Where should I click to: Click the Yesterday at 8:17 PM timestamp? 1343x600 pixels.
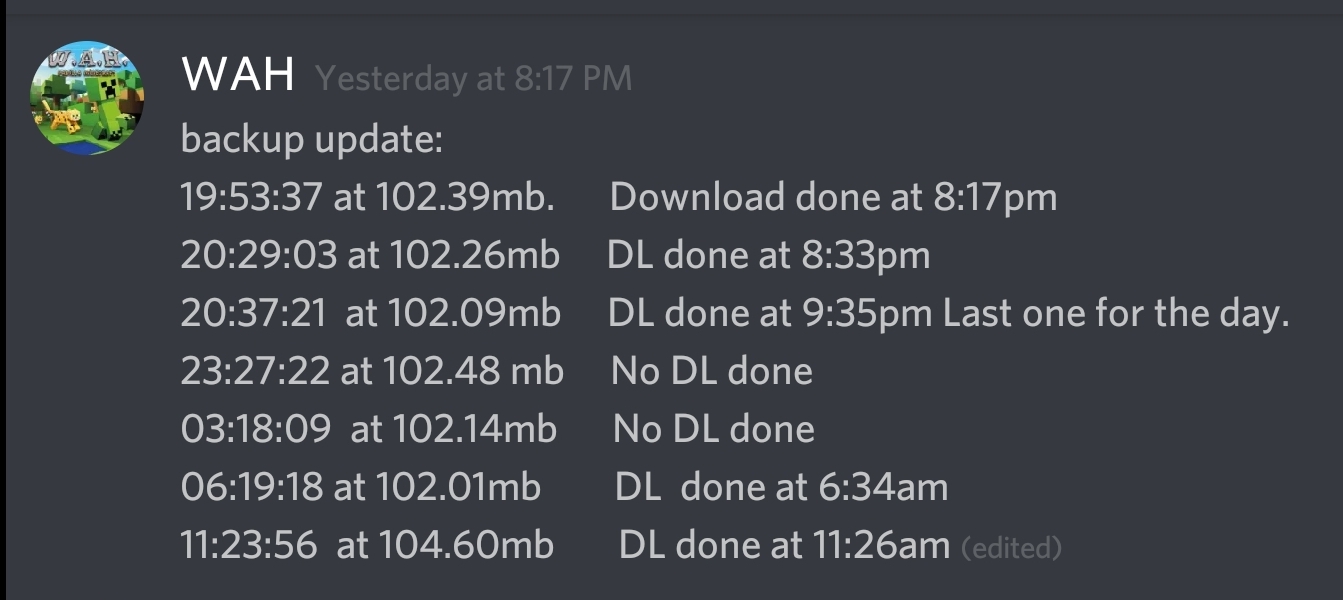coord(473,78)
